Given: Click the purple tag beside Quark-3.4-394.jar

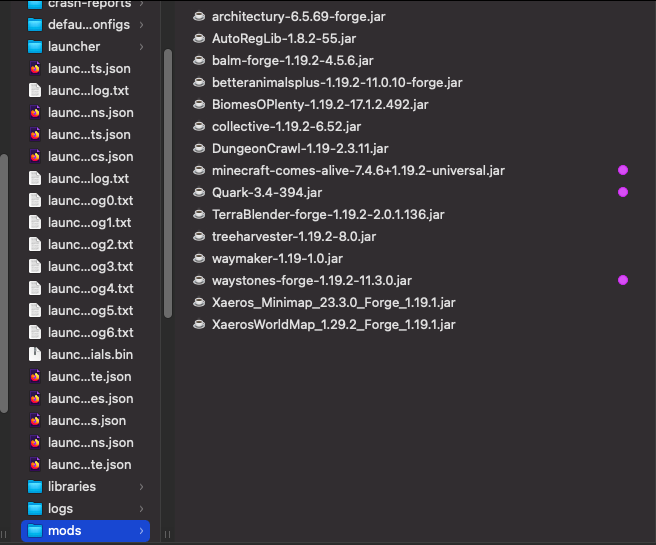Looking at the screenshot, I should pos(623,192).
